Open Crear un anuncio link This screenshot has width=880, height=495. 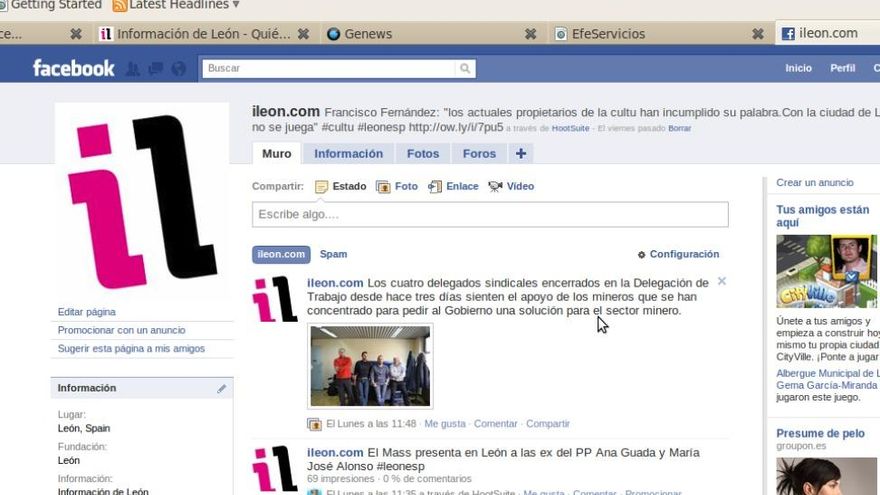coord(814,183)
